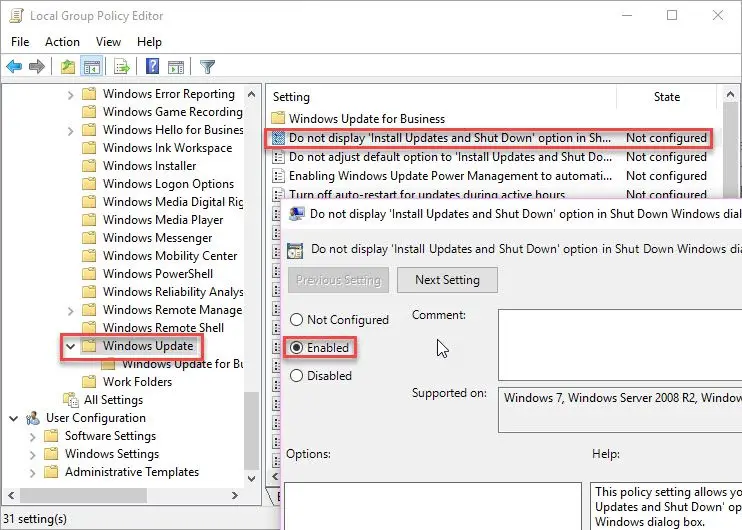Select the Enabled radio button
Screen dimensions: 742x530
coord(296,348)
